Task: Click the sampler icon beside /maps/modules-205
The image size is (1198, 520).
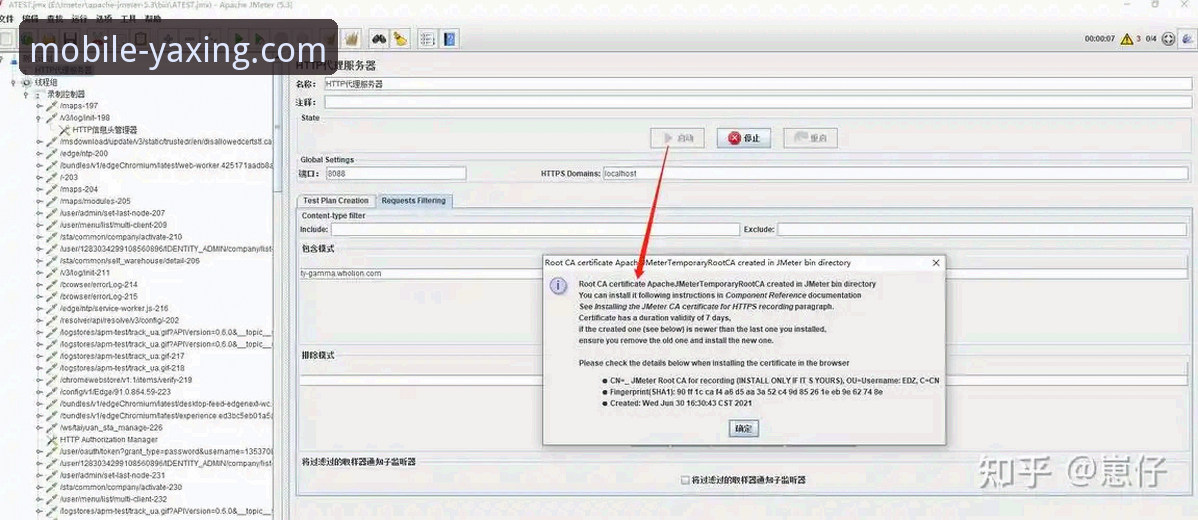Action: (52, 202)
